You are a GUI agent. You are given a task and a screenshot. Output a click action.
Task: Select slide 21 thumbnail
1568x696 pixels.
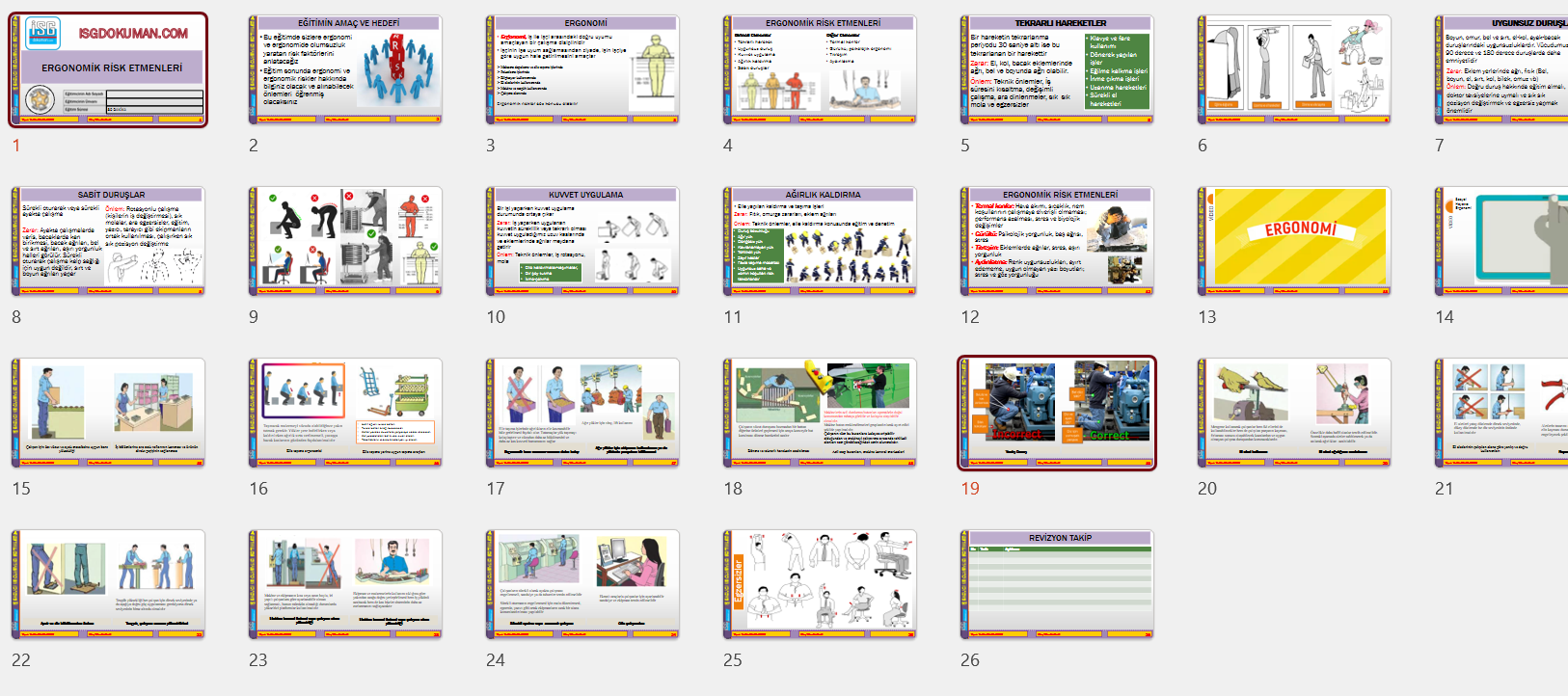pyautogui.click(x=1501, y=413)
